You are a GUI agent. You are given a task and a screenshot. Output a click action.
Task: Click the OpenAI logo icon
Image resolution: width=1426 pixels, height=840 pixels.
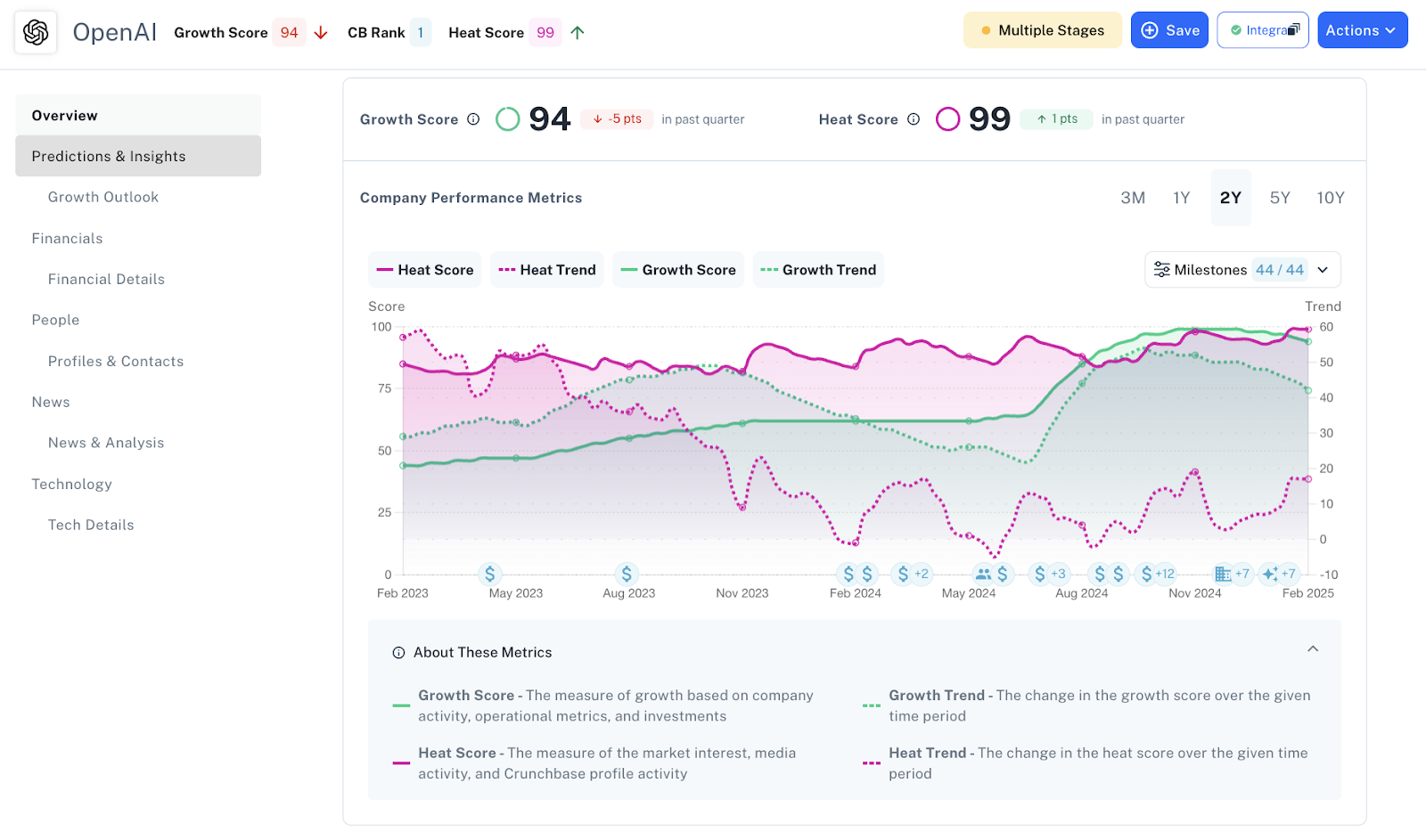pos(36,32)
